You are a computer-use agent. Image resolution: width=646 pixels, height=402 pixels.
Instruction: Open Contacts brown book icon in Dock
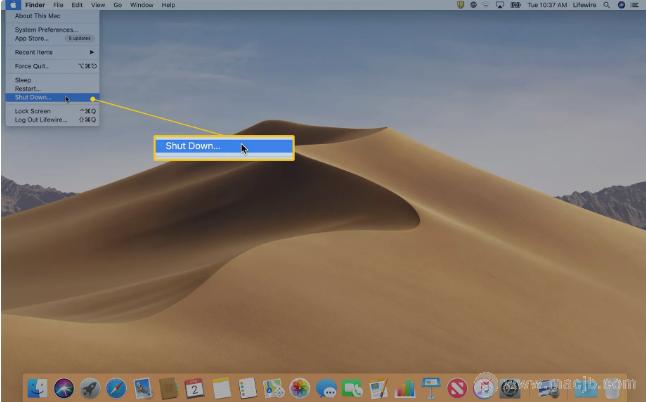[x=169, y=388]
